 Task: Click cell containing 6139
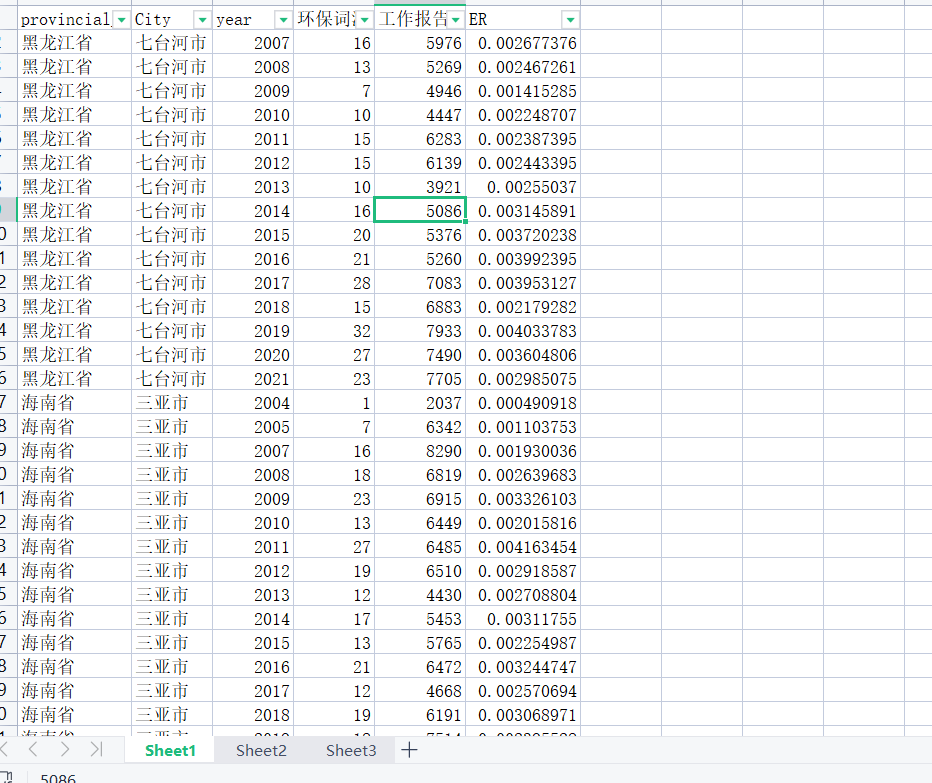point(420,162)
